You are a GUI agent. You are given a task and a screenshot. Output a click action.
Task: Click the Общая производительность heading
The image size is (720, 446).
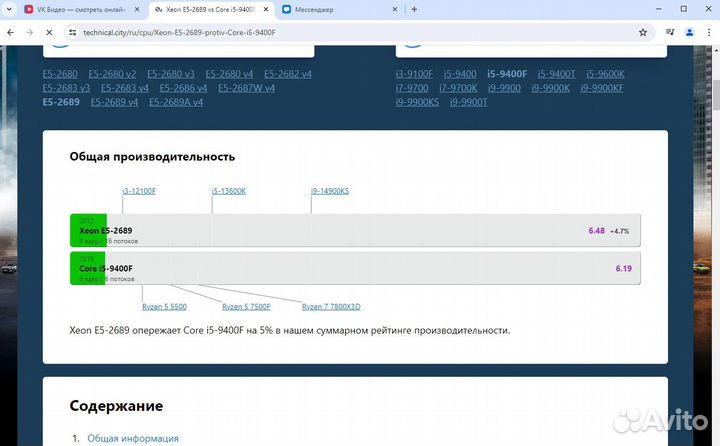152,157
